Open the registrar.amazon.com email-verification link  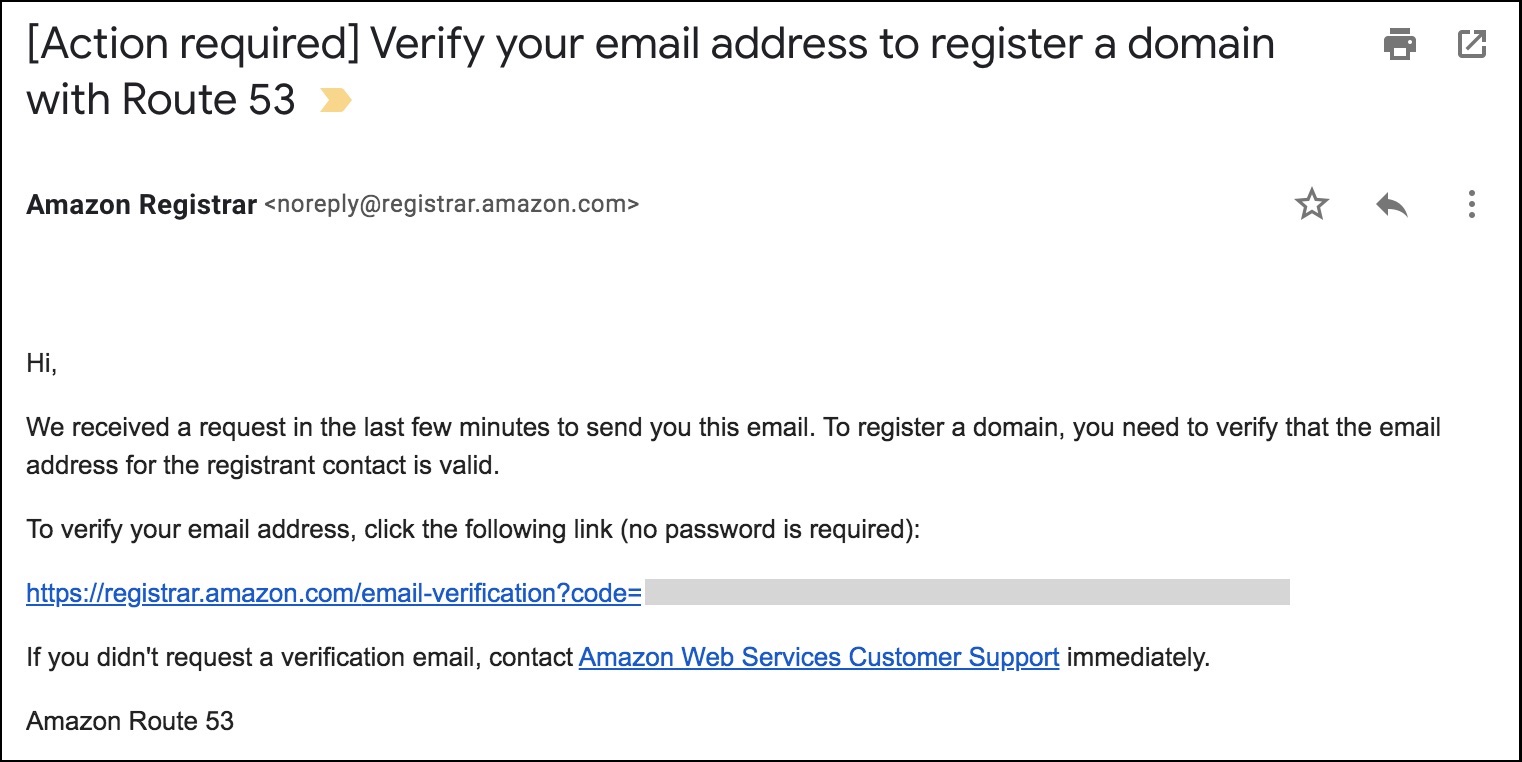pos(334,593)
